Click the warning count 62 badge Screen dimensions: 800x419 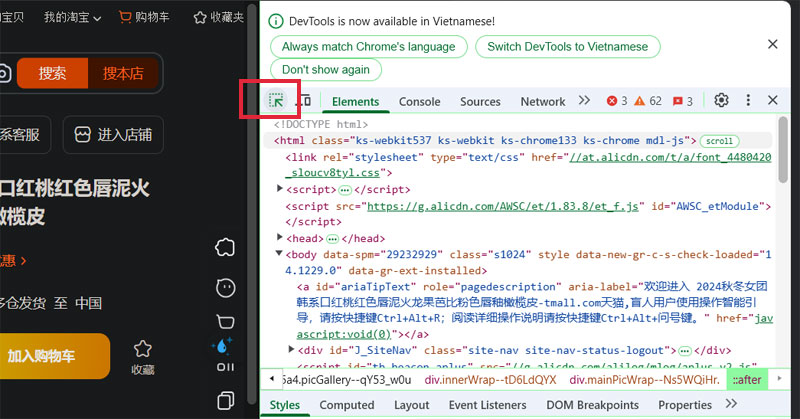[x=648, y=101]
